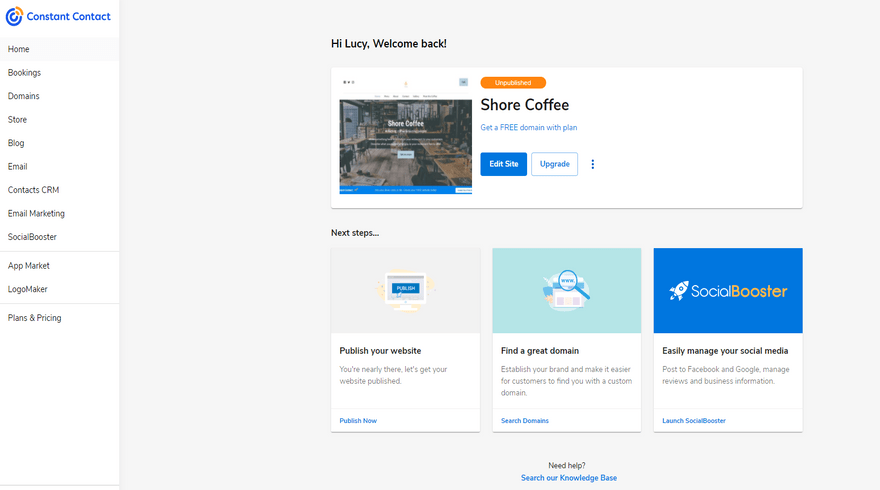Go to Home in sidebar

[59, 49]
